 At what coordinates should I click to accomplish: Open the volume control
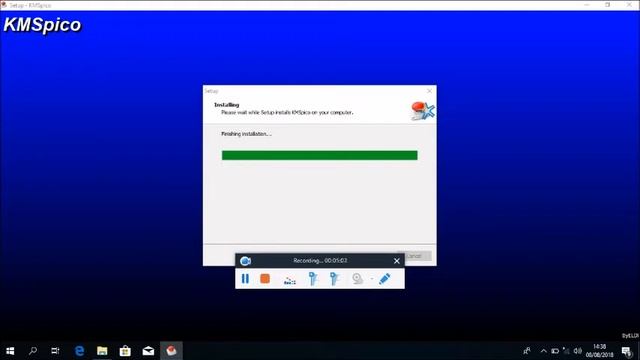click(578, 351)
